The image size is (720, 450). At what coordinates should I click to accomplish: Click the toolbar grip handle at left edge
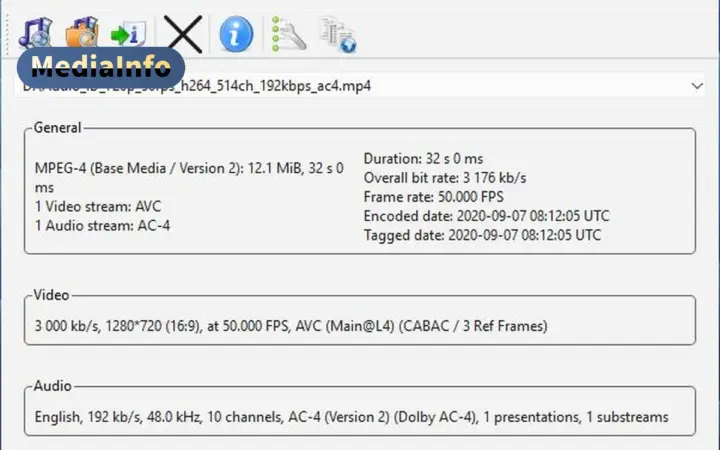coord(7,34)
